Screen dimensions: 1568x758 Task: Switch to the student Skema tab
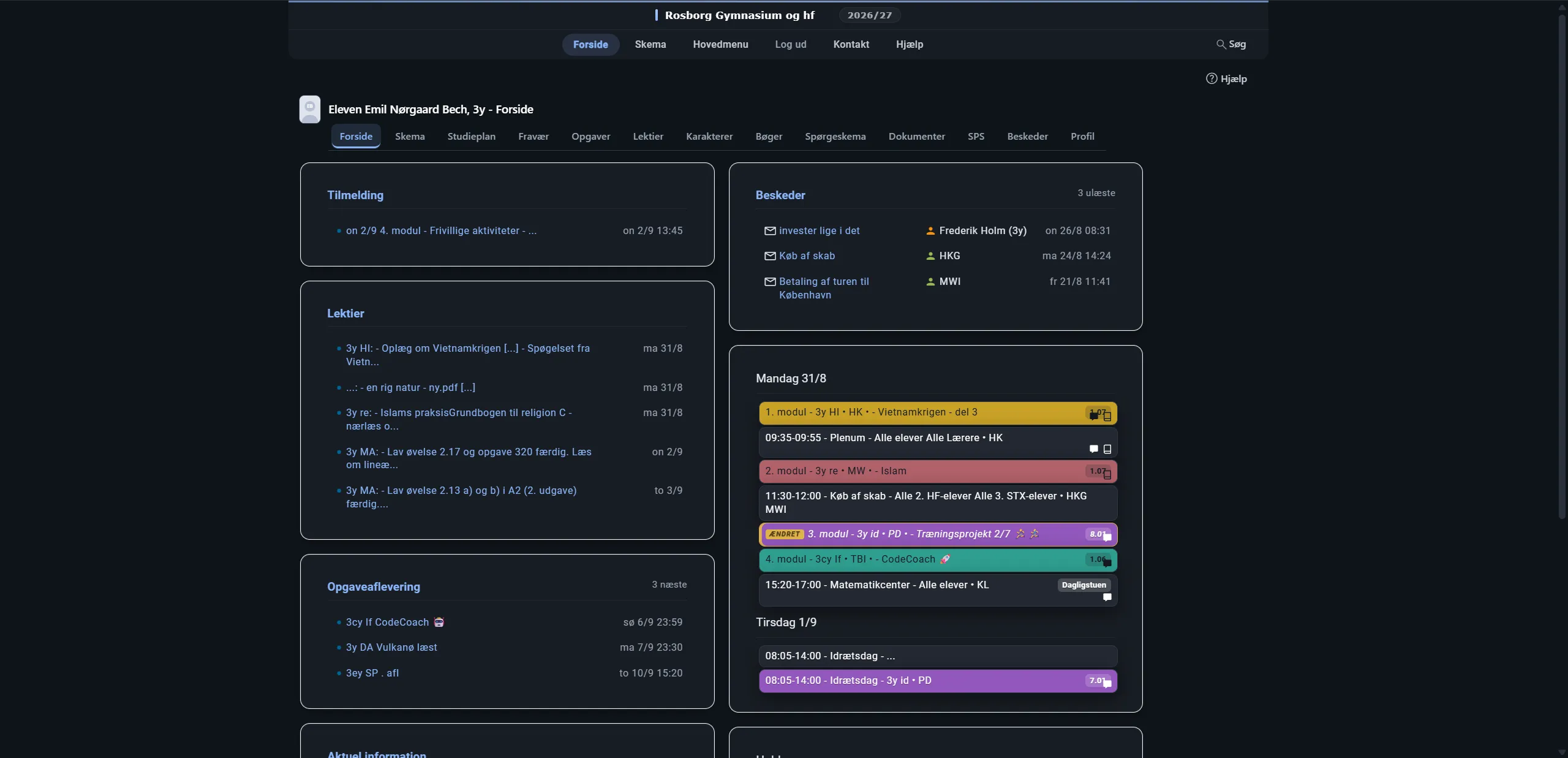pos(410,136)
